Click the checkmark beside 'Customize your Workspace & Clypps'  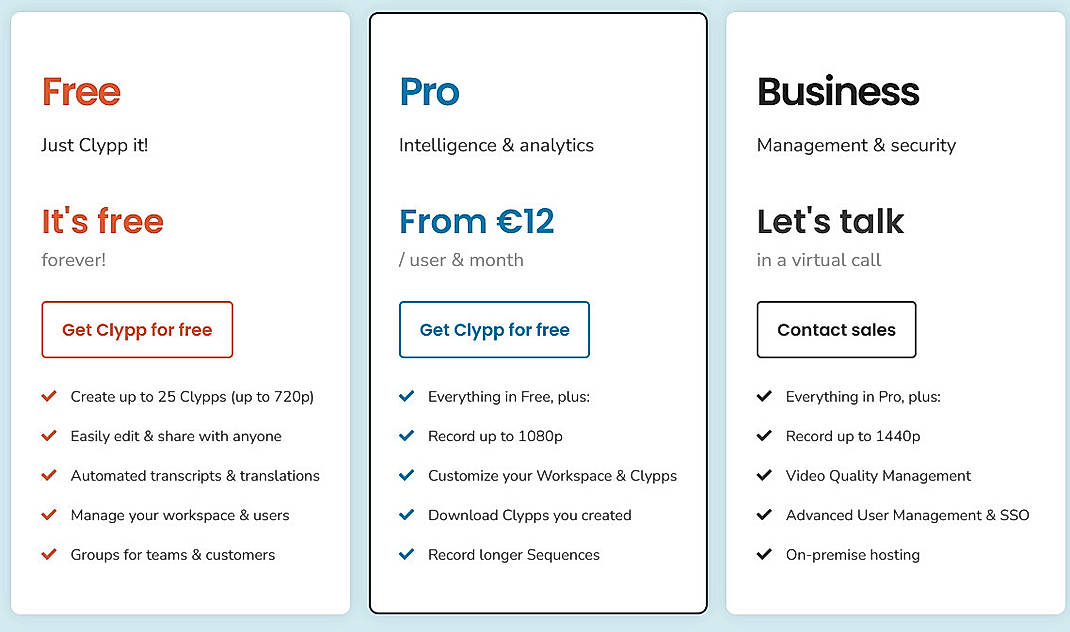(406, 475)
